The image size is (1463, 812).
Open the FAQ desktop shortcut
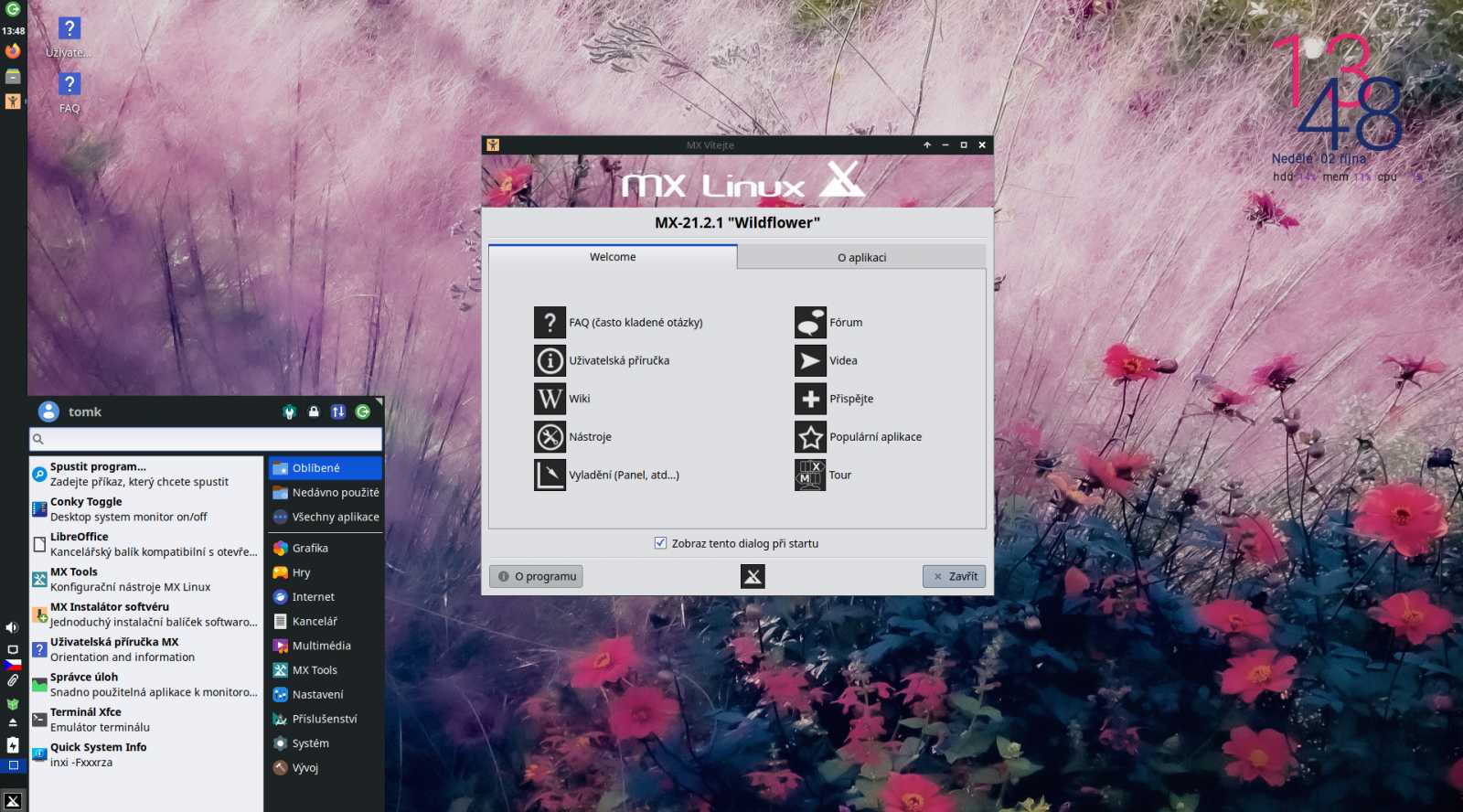[x=69, y=93]
